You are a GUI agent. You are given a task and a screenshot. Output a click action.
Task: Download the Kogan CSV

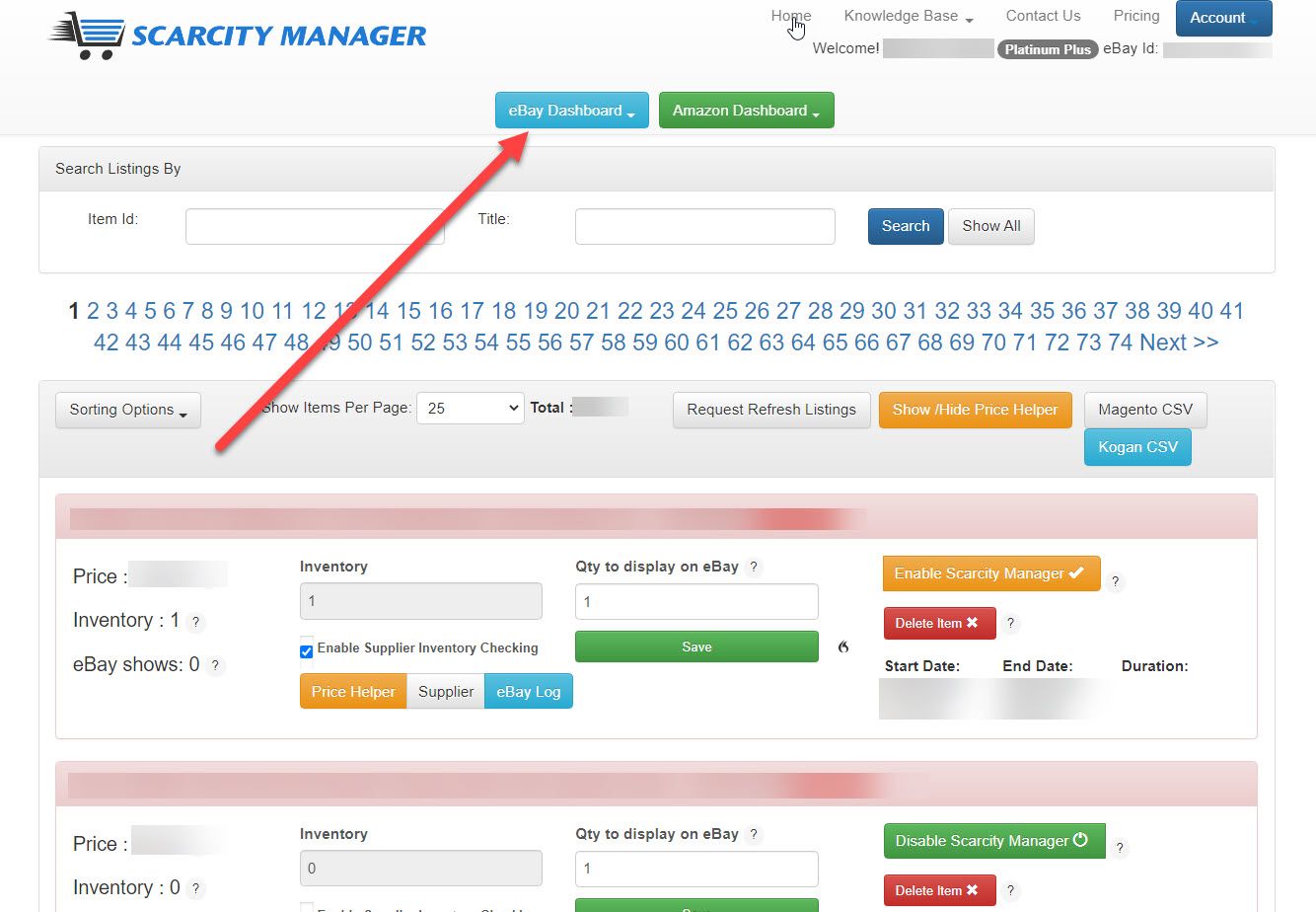pyautogui.click(x=1137, y=447)
